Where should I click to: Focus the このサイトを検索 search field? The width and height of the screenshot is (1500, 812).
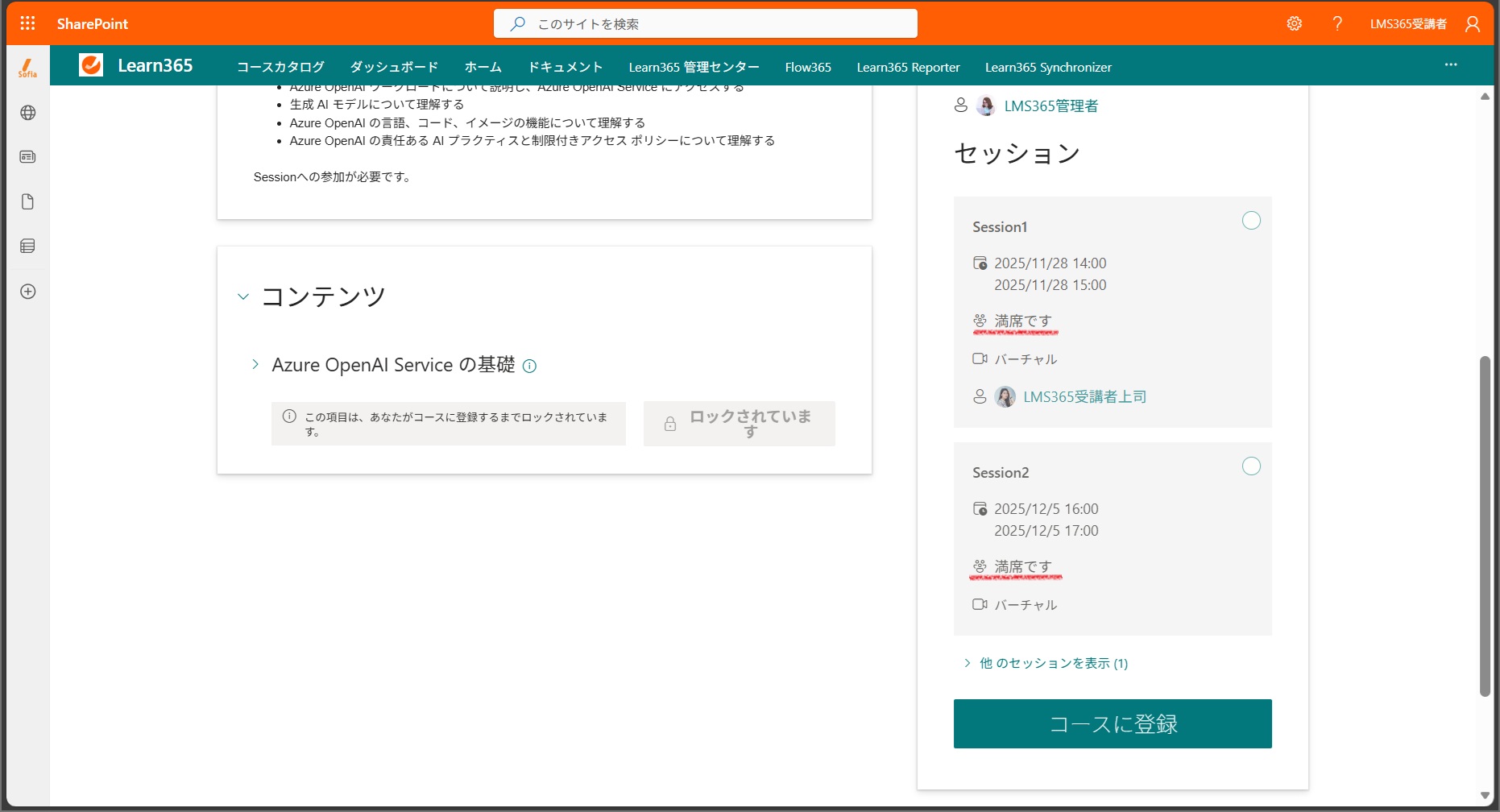point(706,23)
